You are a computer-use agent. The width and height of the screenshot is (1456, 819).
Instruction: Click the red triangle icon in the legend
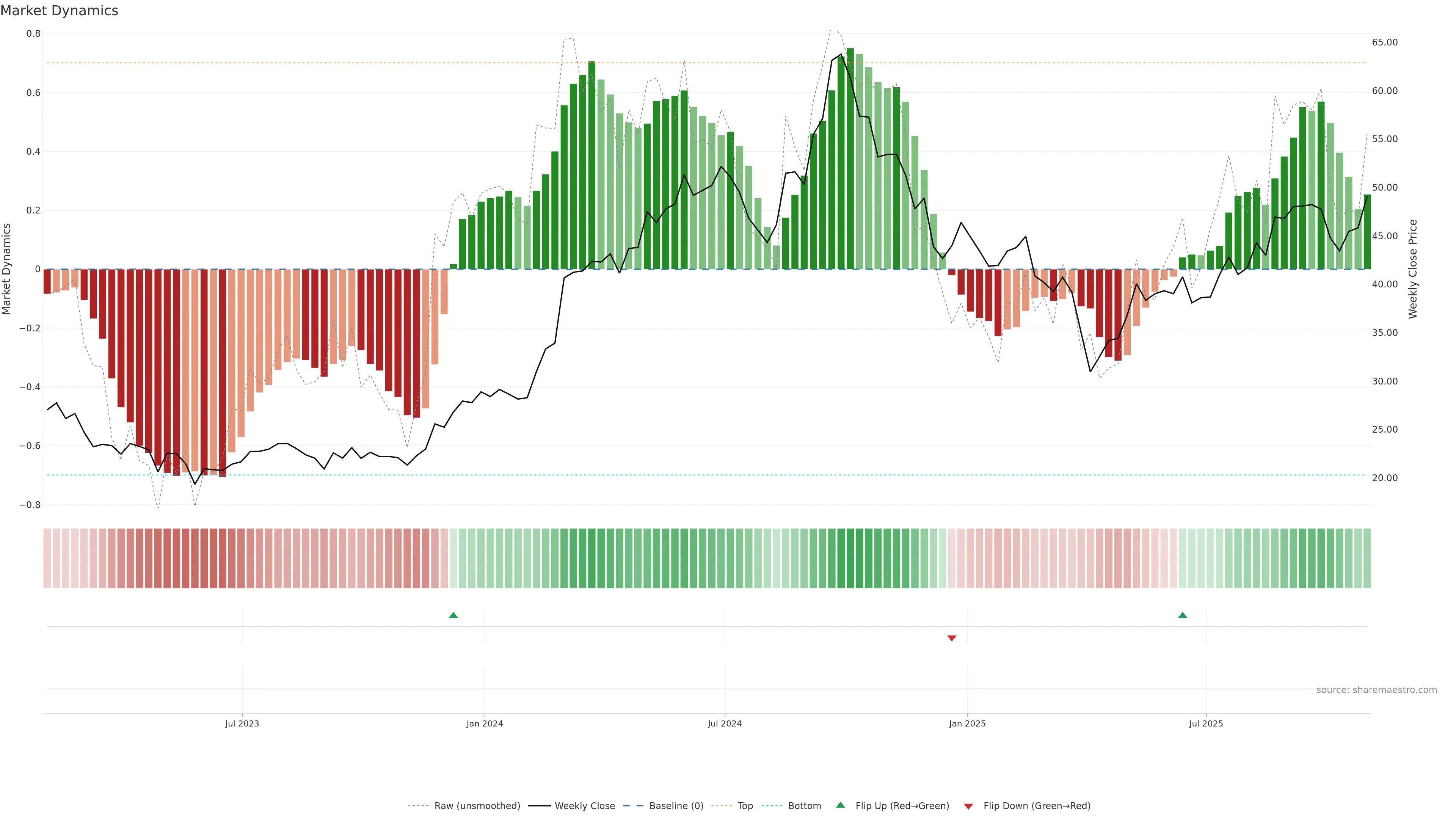pos(968,806)
